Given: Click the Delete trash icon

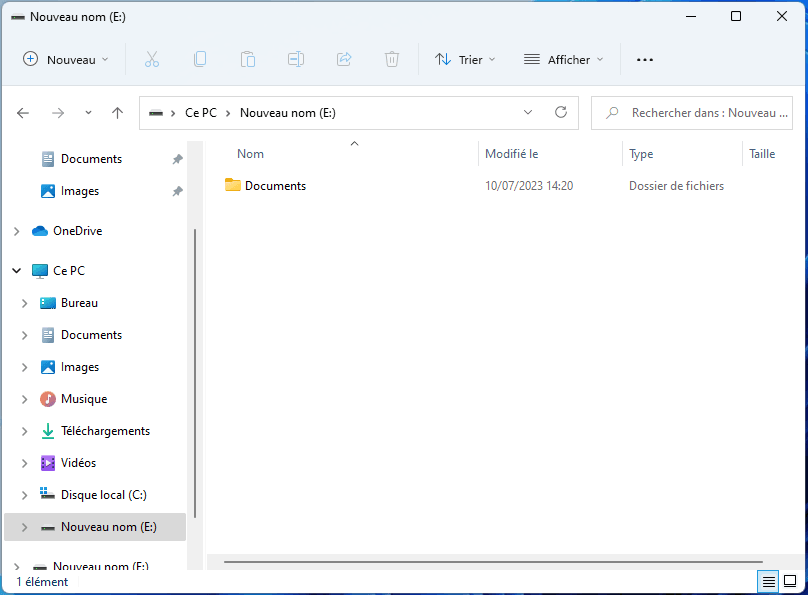Looking at the screenshot, I should tap(392, 60).
